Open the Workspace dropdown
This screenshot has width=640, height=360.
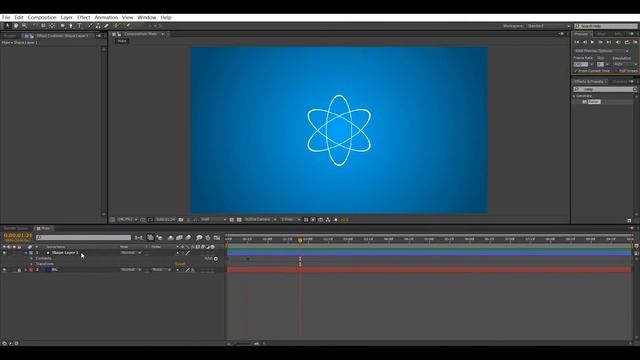[549, 26]
